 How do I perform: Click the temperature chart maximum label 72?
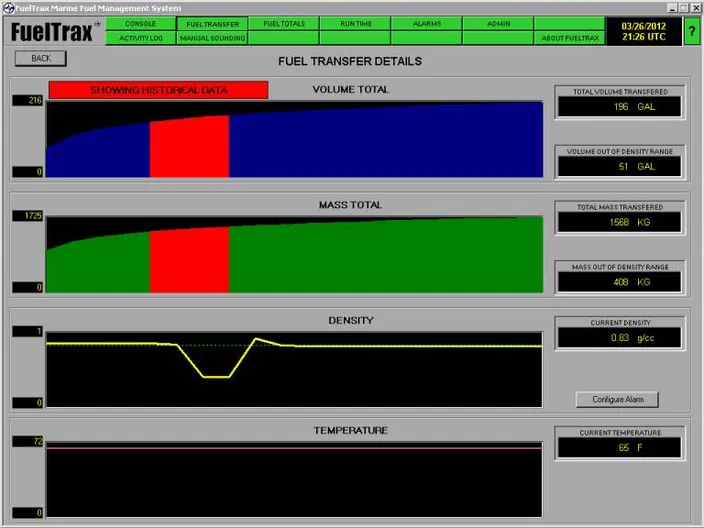(27, 441)
